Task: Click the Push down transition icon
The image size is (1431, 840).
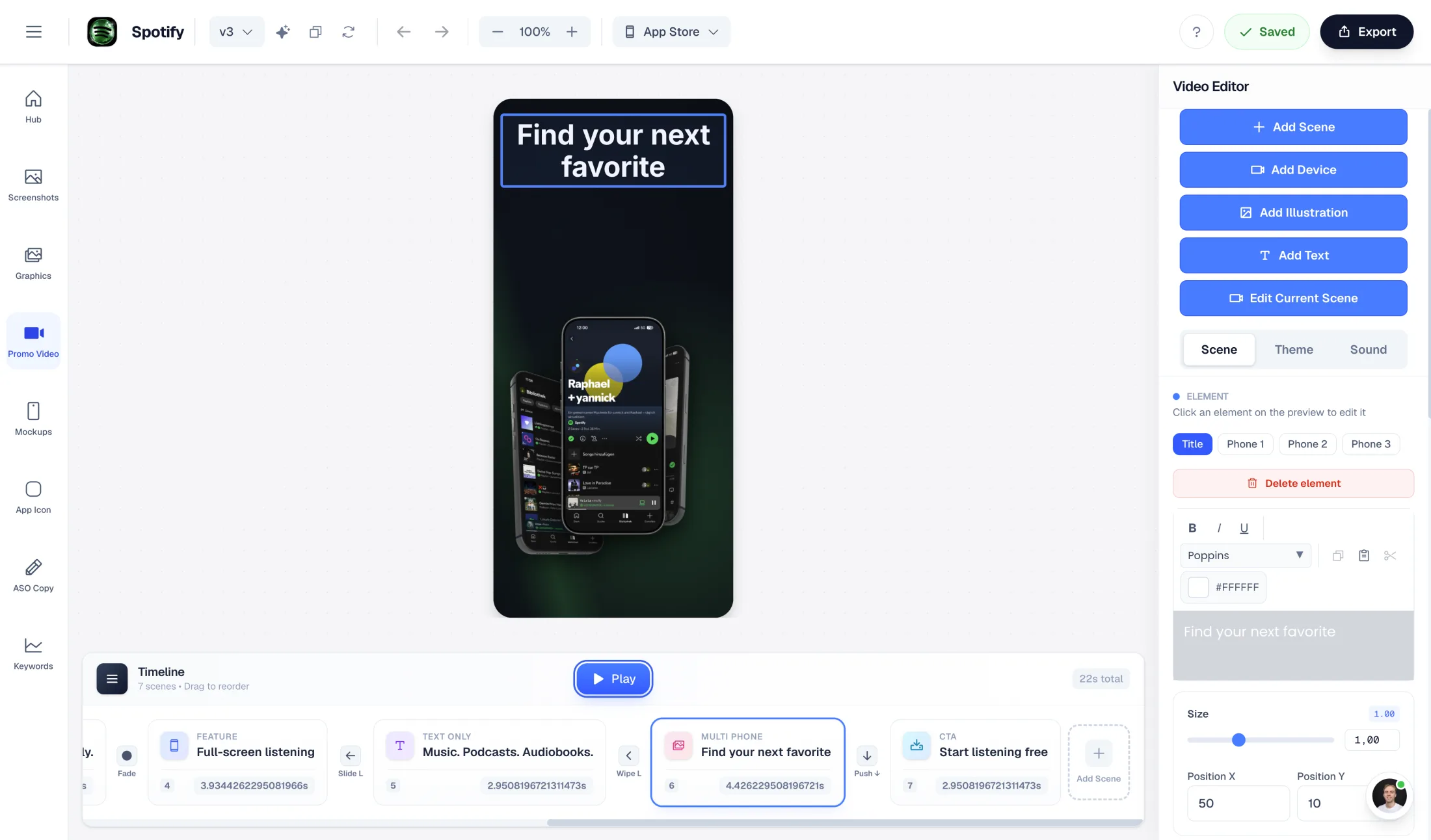Action: pos(867,755)
